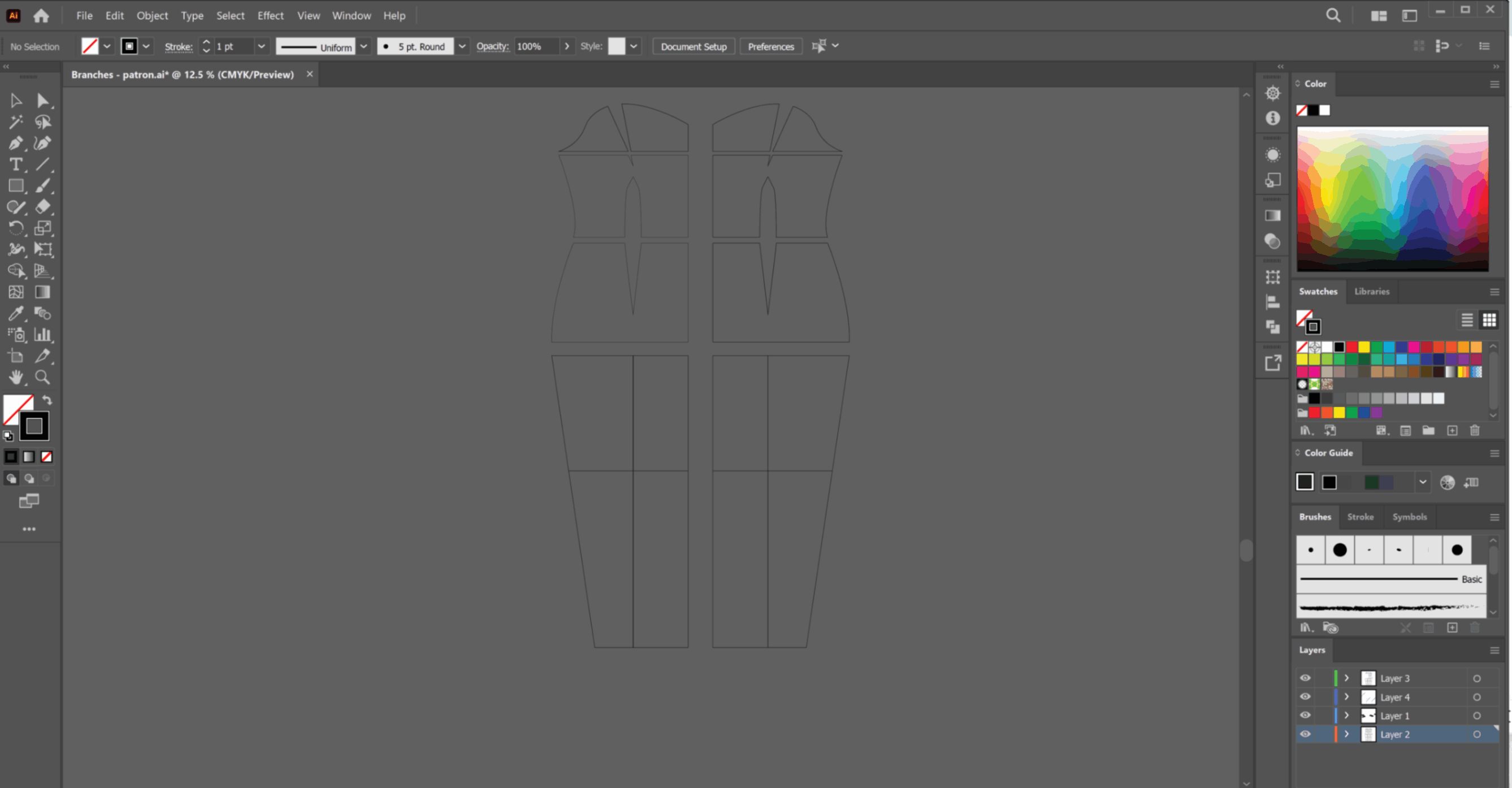The image size is (1512, 788).
Task: Hide Layer 1 with eye icon
Action: [x=1305, y=716]
